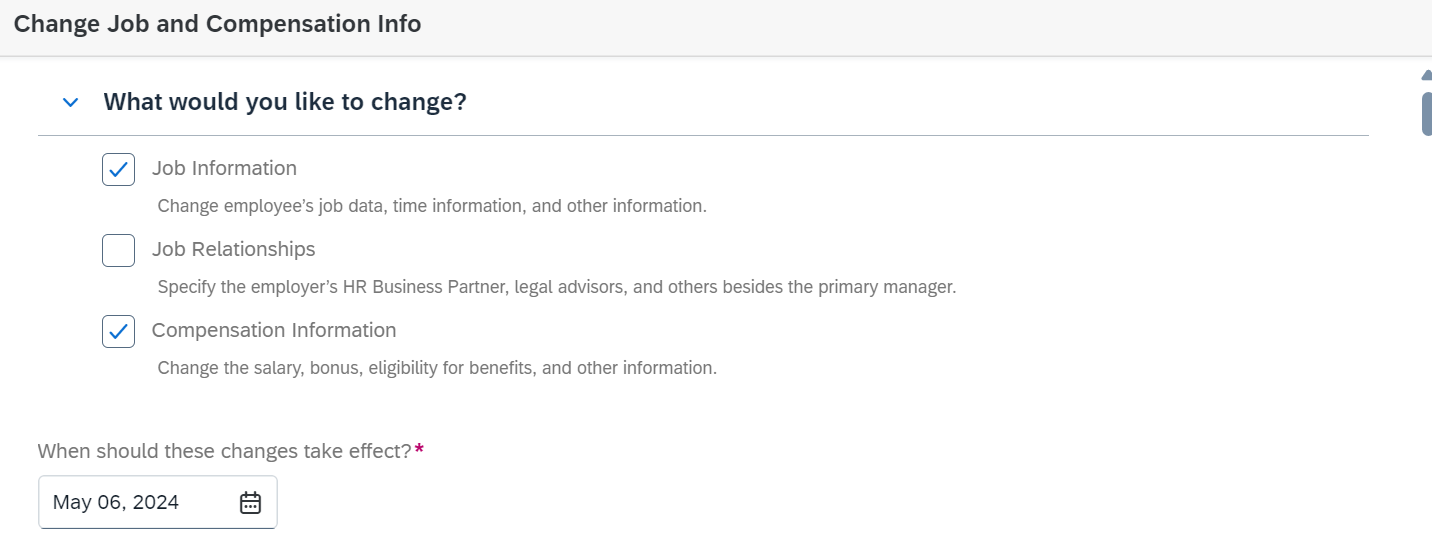
Task: Select the 'Job Information' label text
Action: coord(224,168)
